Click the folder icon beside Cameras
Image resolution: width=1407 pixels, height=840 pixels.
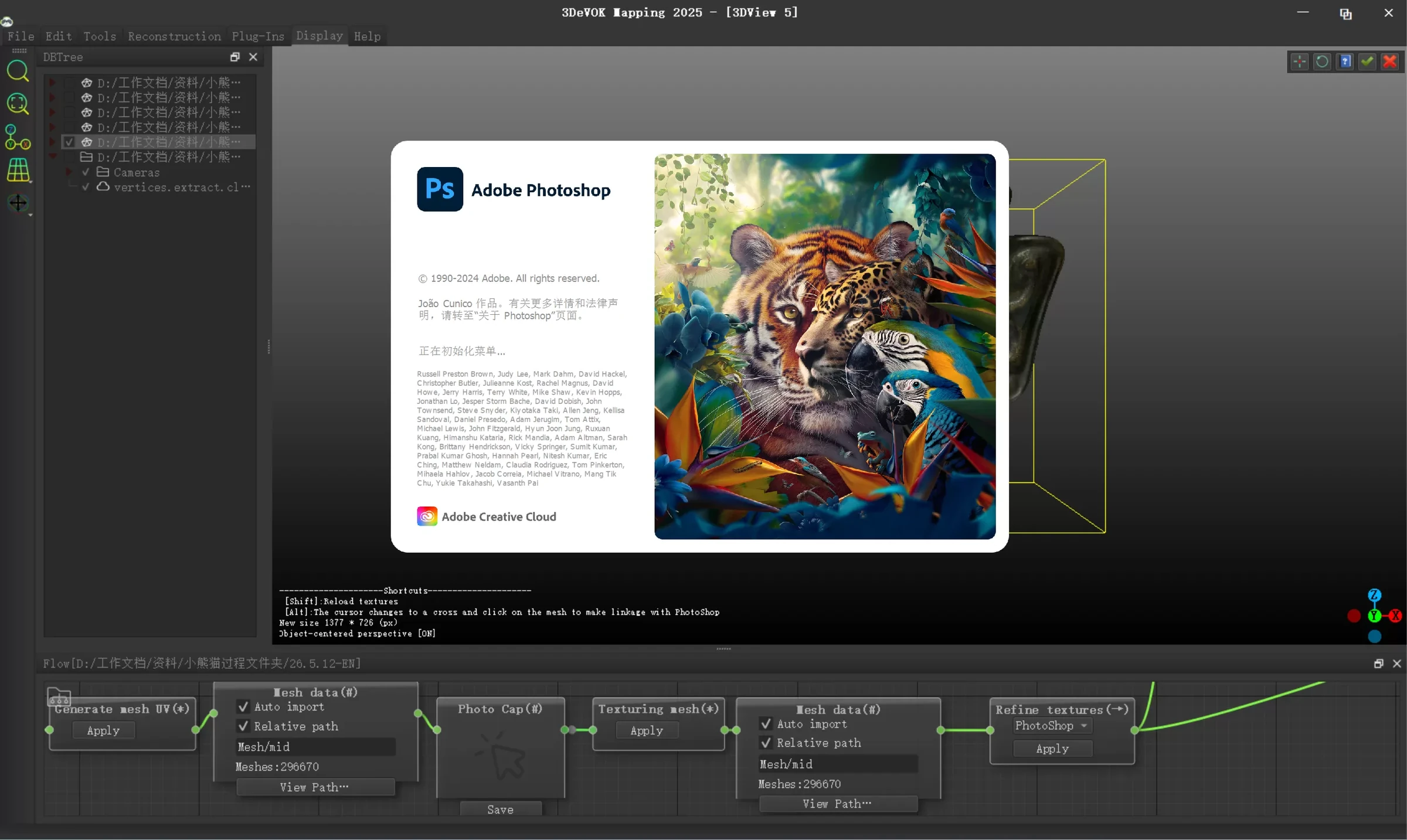(103, 172)
